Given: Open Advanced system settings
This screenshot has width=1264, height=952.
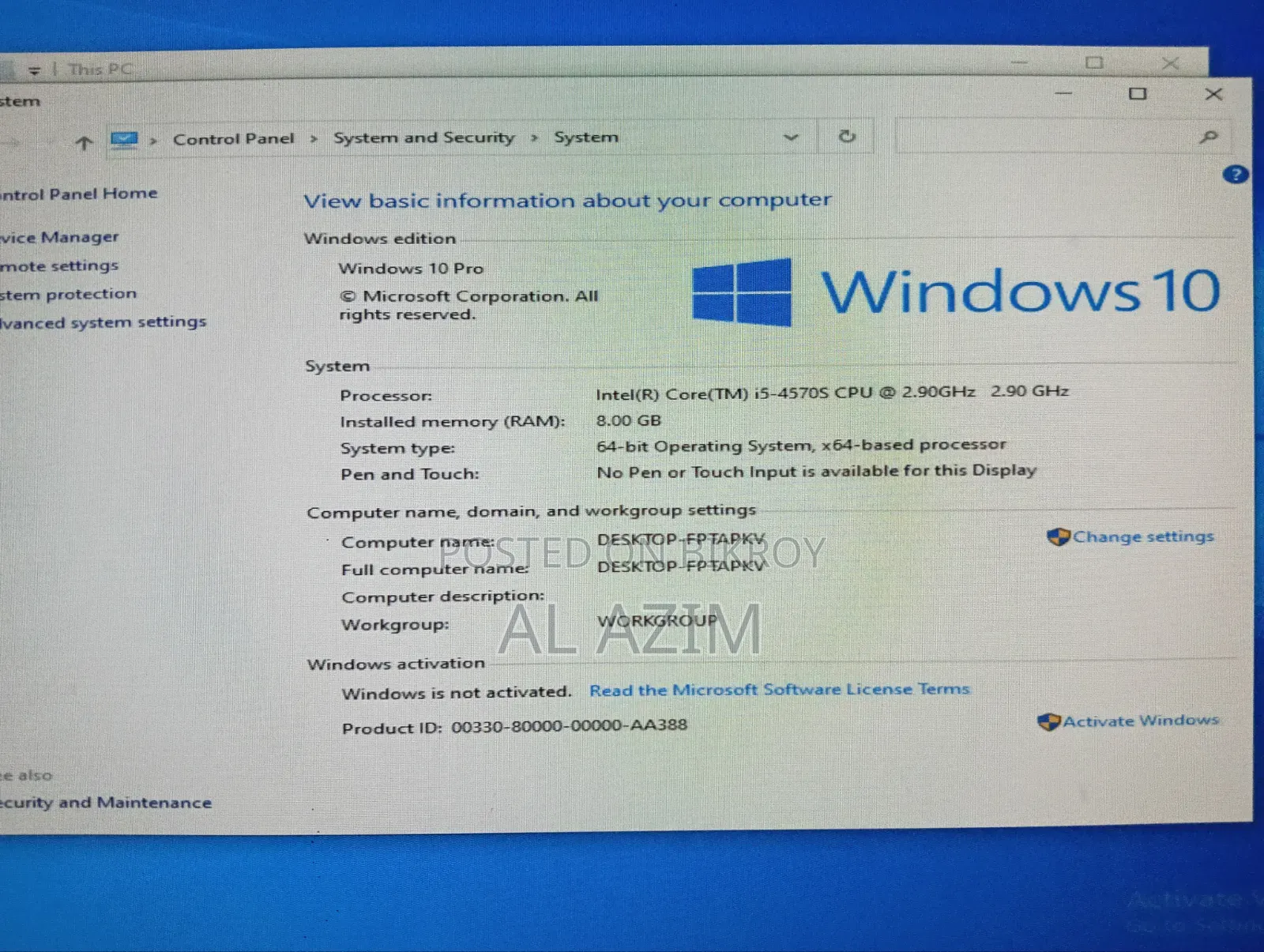Looking at the screenshot, I should [103, 322].
